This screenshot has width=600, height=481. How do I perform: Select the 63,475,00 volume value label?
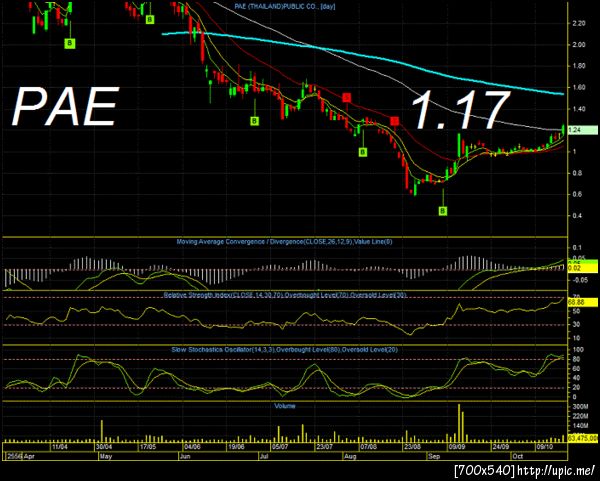[x=582, y=437]
